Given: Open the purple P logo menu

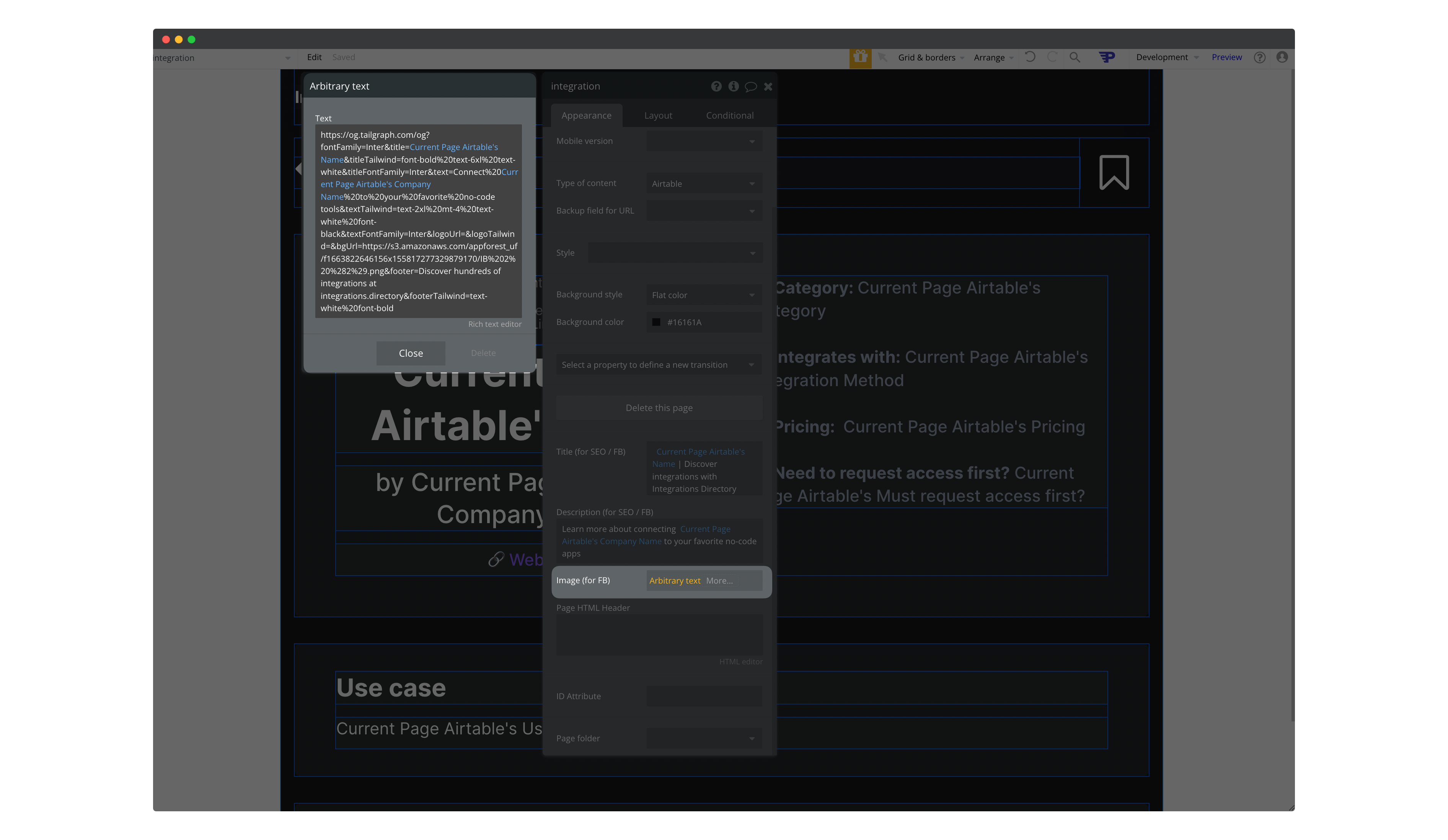Looking at the screenshot, I should [1107, 57].
